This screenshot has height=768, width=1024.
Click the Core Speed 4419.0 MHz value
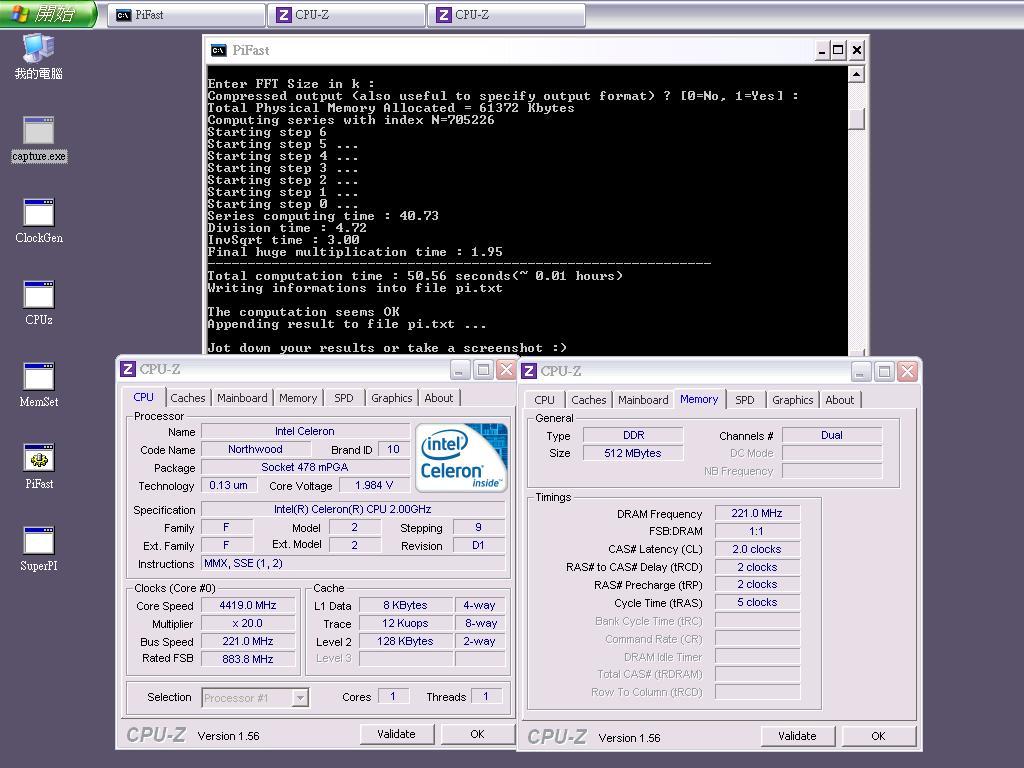[248, 605]
